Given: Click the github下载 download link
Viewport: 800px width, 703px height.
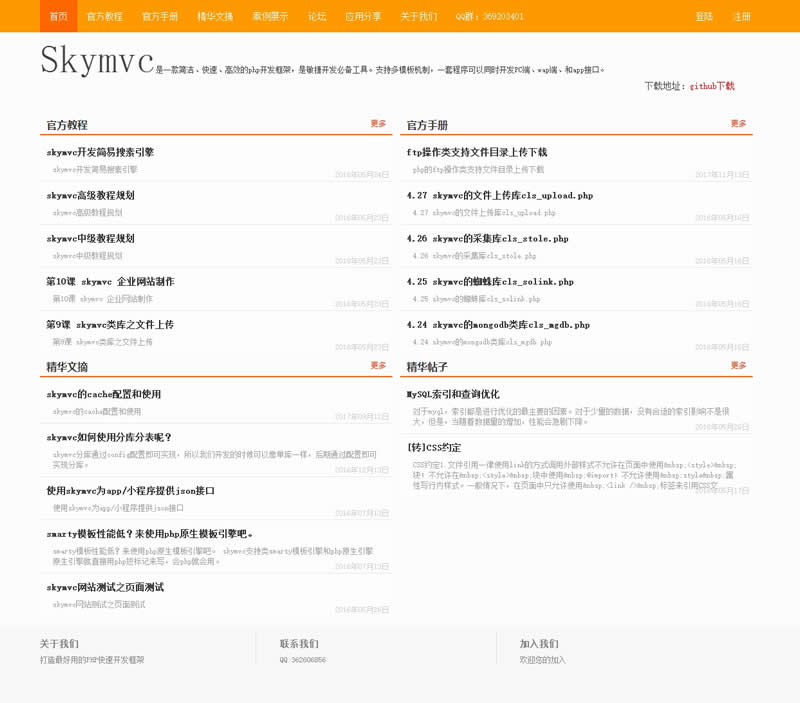Looking at the screenshot, I should point(712,86).
